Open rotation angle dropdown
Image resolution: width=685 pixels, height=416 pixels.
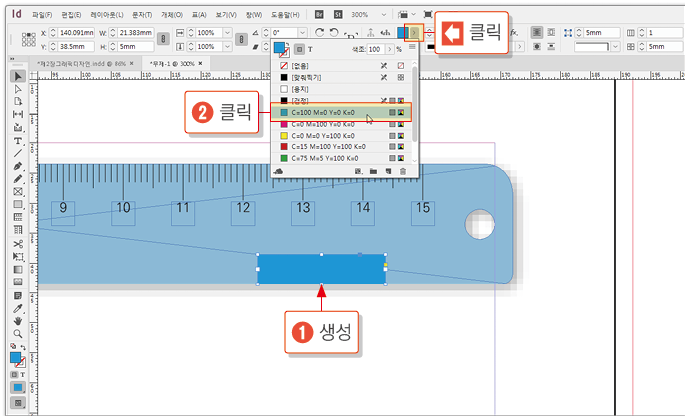pyautogui.click(x=302, y=33)
